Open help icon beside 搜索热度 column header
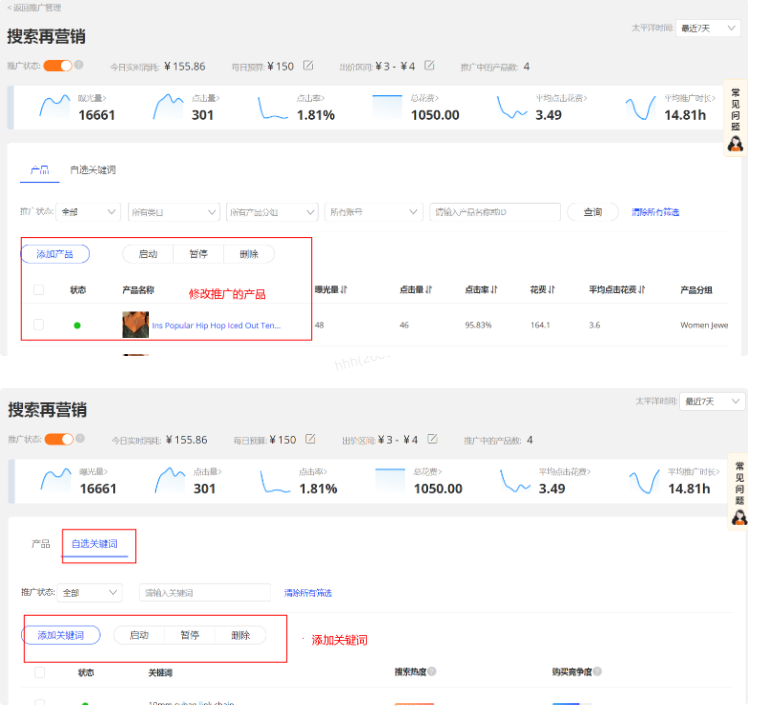Viewport: 758px width, 706px height. [432, 673]
